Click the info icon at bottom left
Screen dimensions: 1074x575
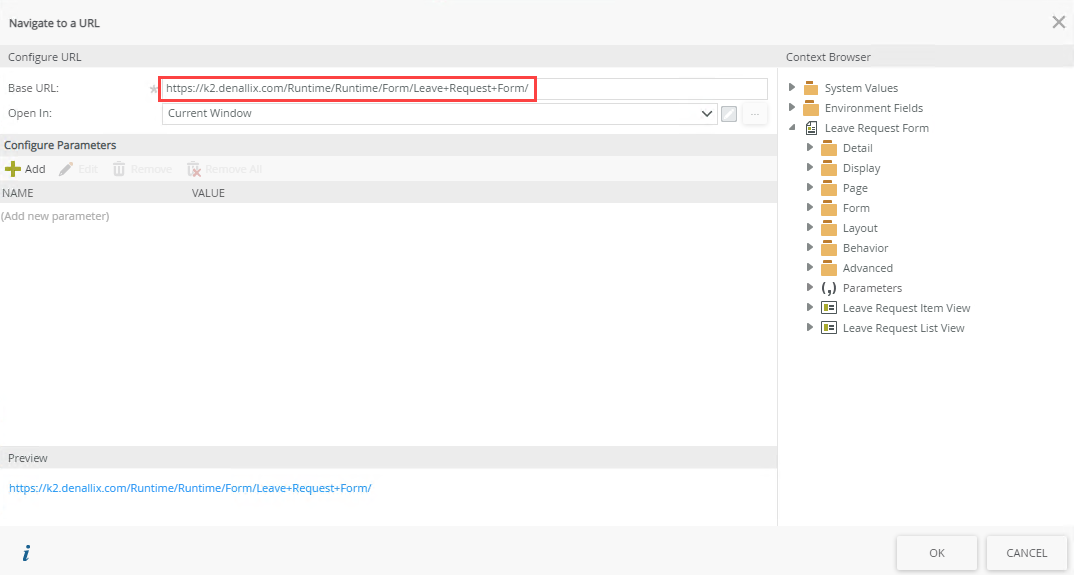coord(26,553)
